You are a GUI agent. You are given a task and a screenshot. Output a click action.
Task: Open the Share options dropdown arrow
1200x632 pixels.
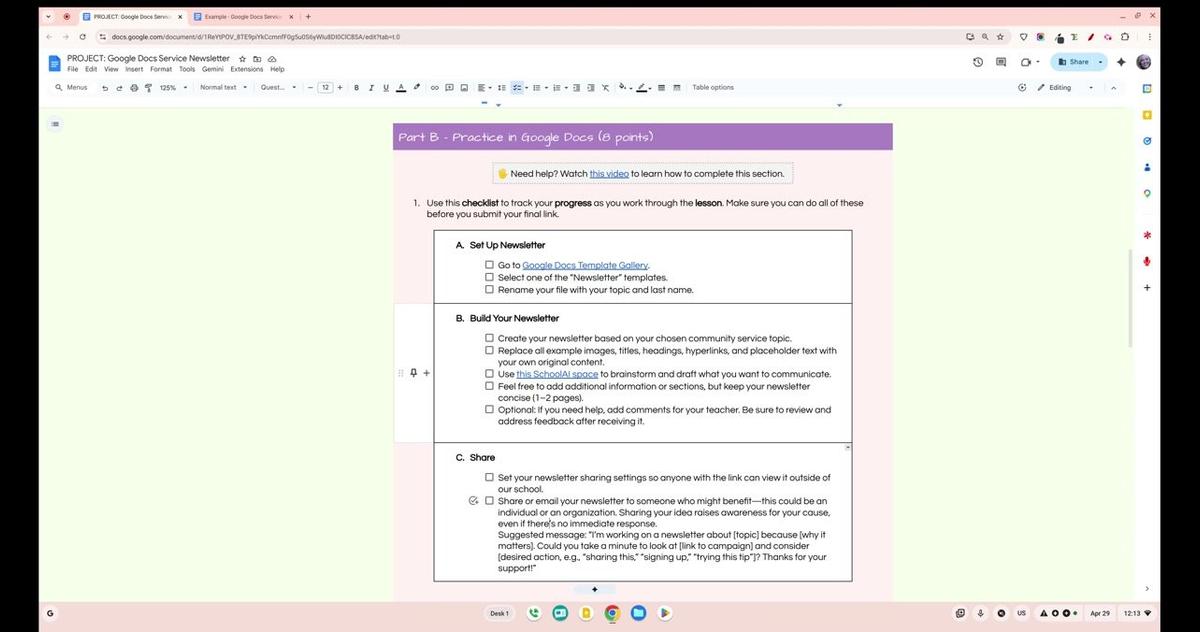[x=1101, y=62]
